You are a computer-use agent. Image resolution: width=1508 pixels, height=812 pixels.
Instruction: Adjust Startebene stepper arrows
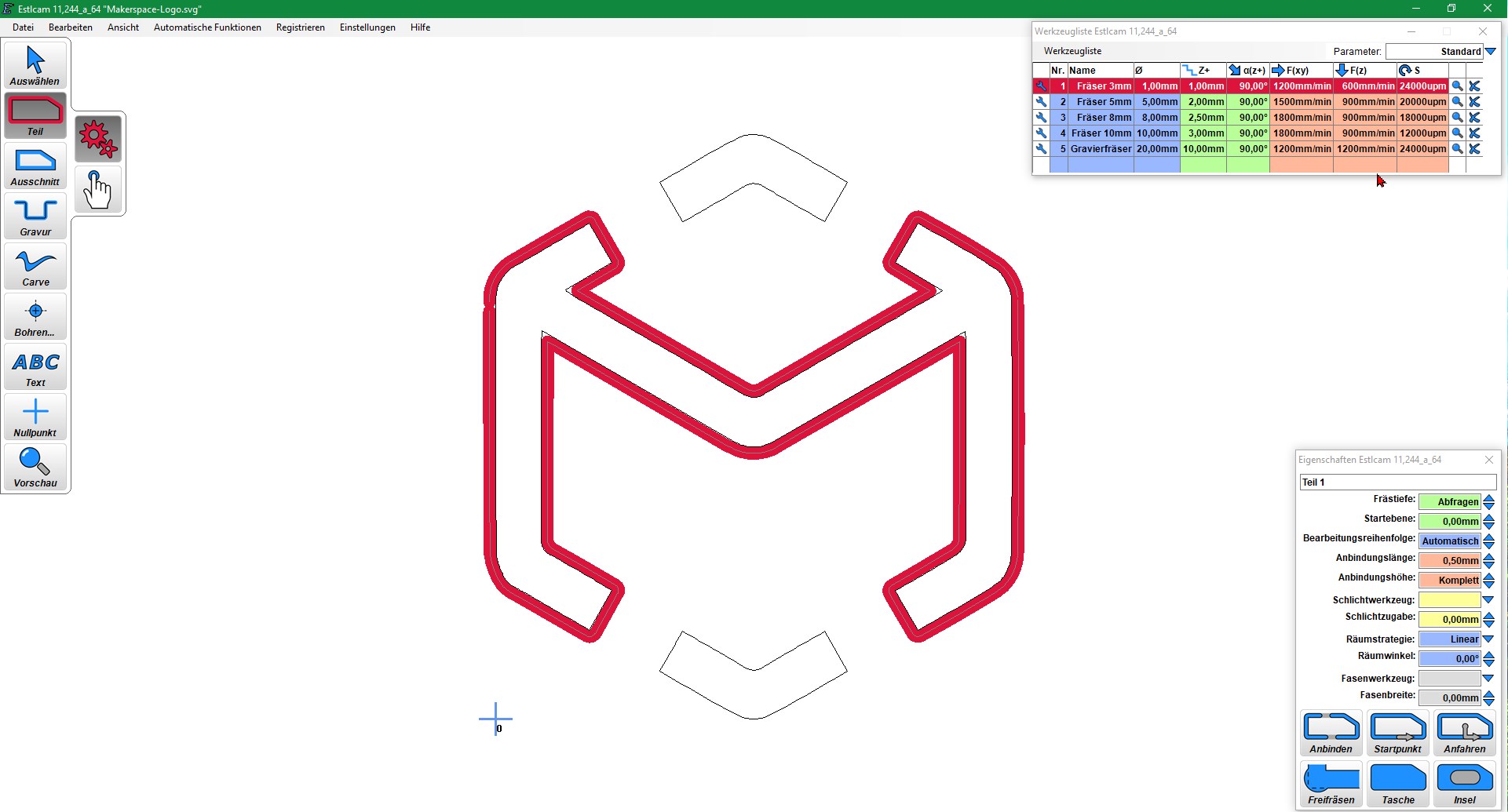coord(1488,522)
